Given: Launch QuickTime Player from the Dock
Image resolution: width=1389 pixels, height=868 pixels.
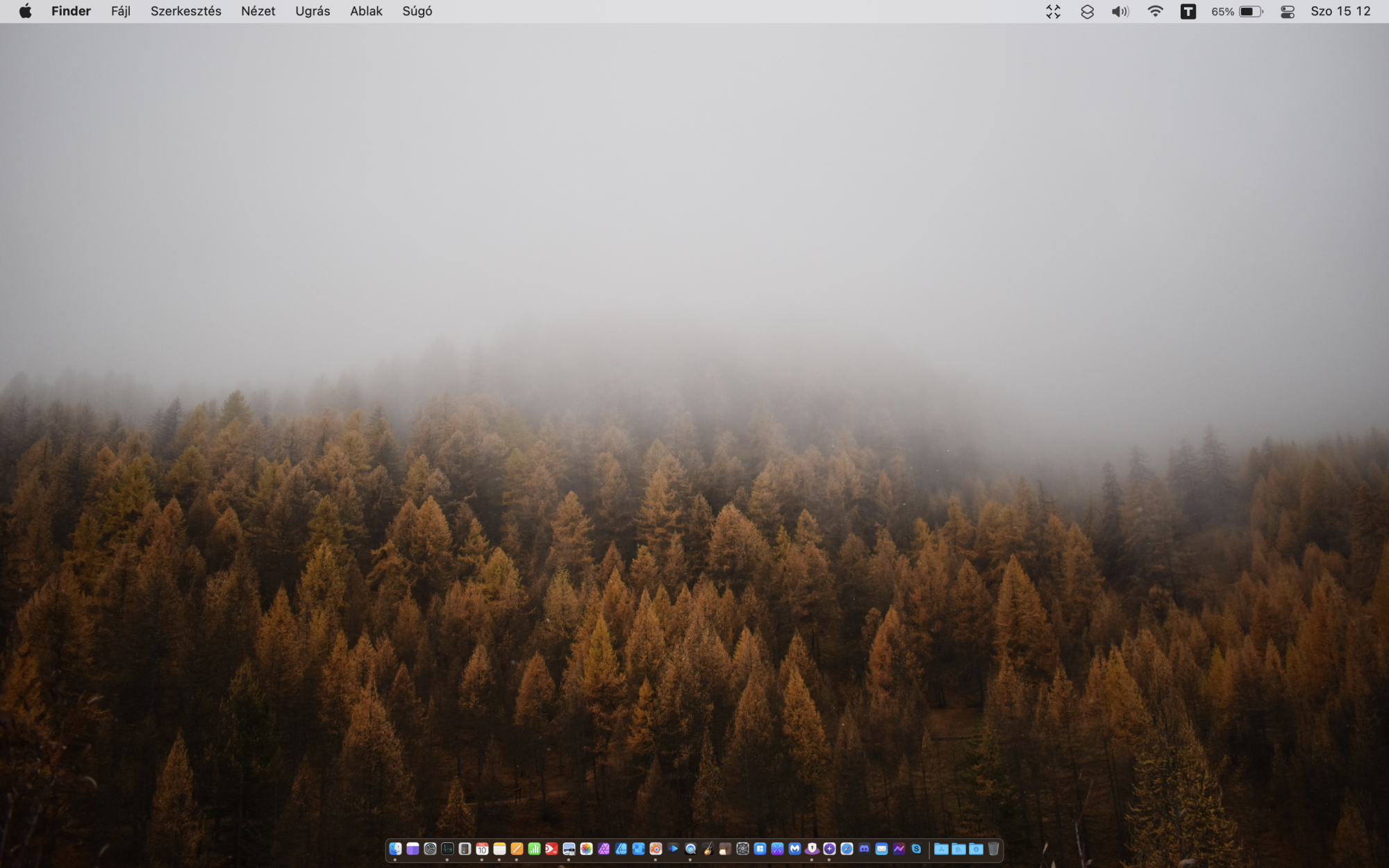Looking at the screenshot, I should pyautogui.click(x=690, y=849).
